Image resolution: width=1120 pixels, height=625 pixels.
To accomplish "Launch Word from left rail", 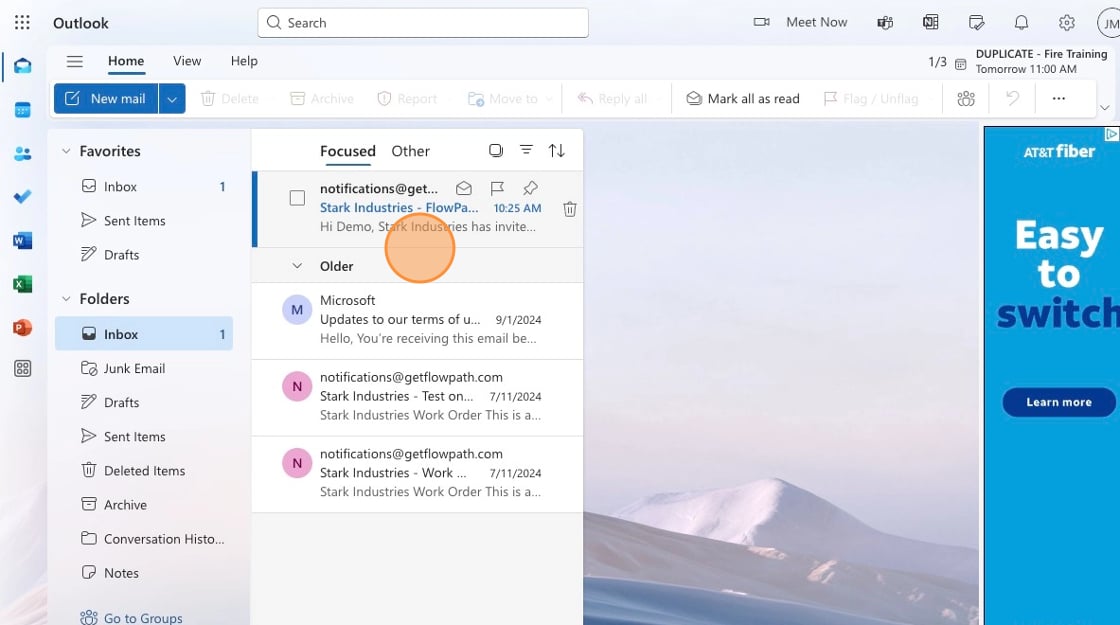I will [22, 241].
